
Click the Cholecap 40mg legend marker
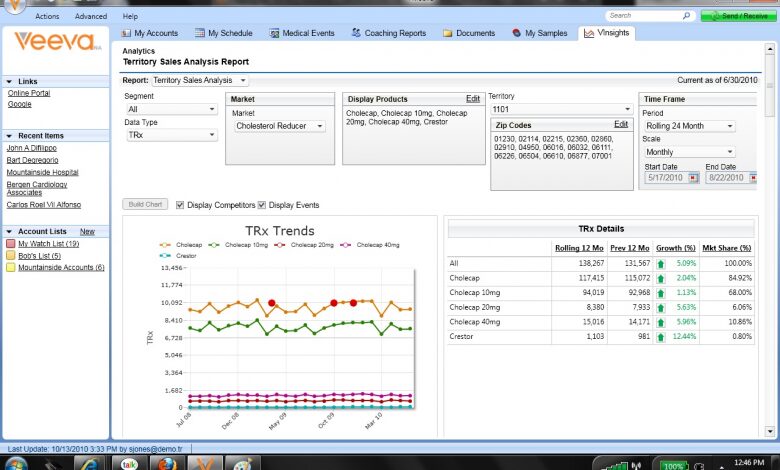pos(345,245)
